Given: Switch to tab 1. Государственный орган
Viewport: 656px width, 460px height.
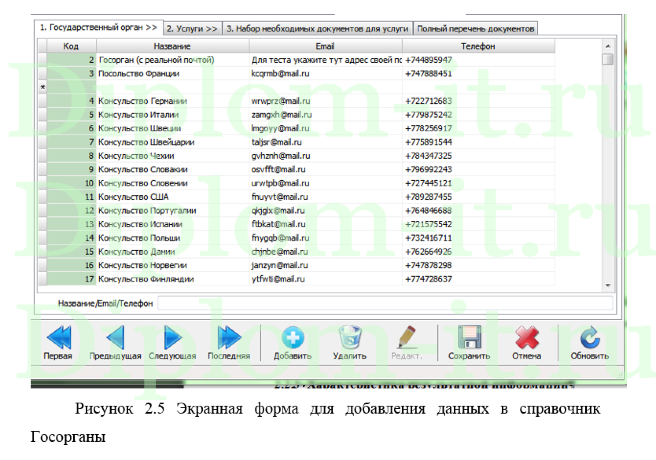Looking at the screenshot, I should (98, 28).
